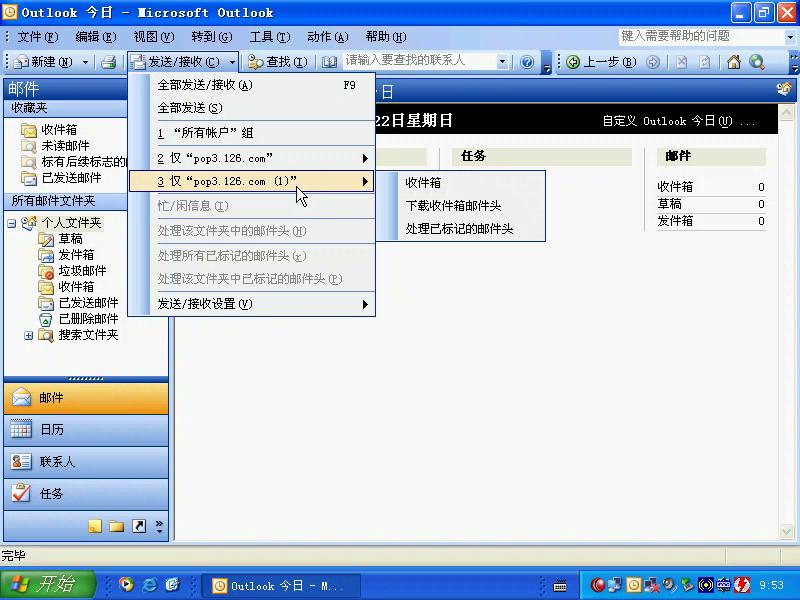The width and height of the screenshot is (800, 600).
Task: Open the For Follow Up favorites folder
Action: click(x=74, y=162)
